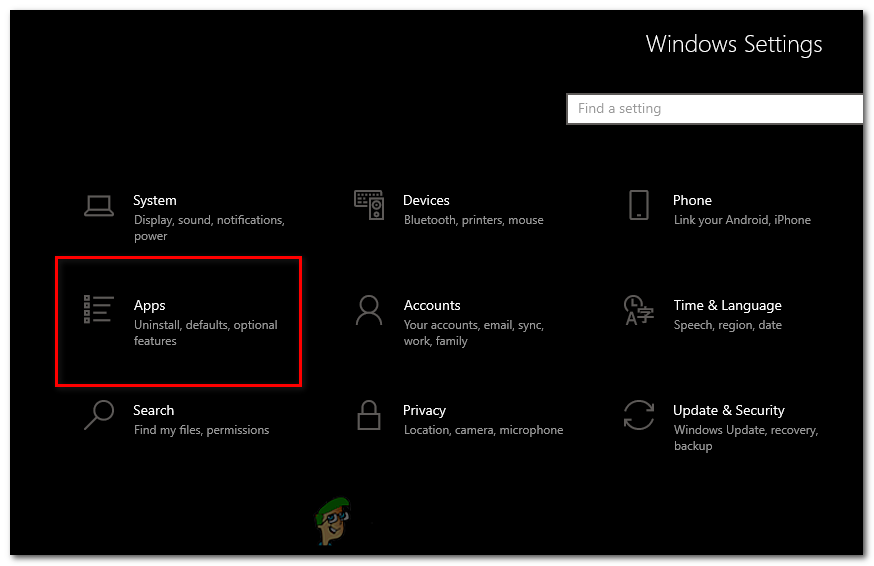Click the Time & Language icon

click(x=639, y=310)
